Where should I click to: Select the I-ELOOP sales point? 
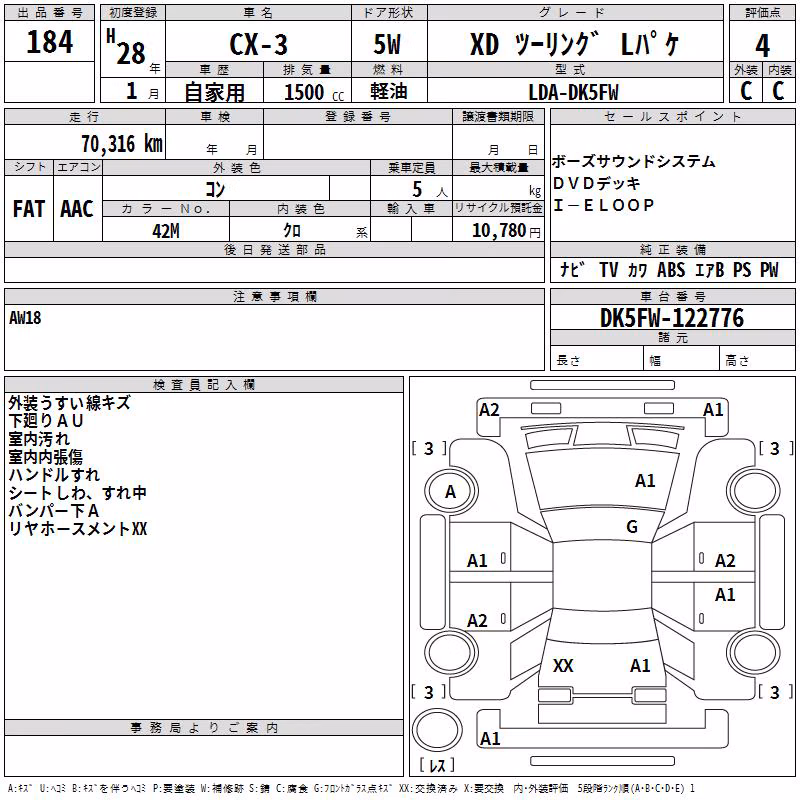(x=603, y=205)
